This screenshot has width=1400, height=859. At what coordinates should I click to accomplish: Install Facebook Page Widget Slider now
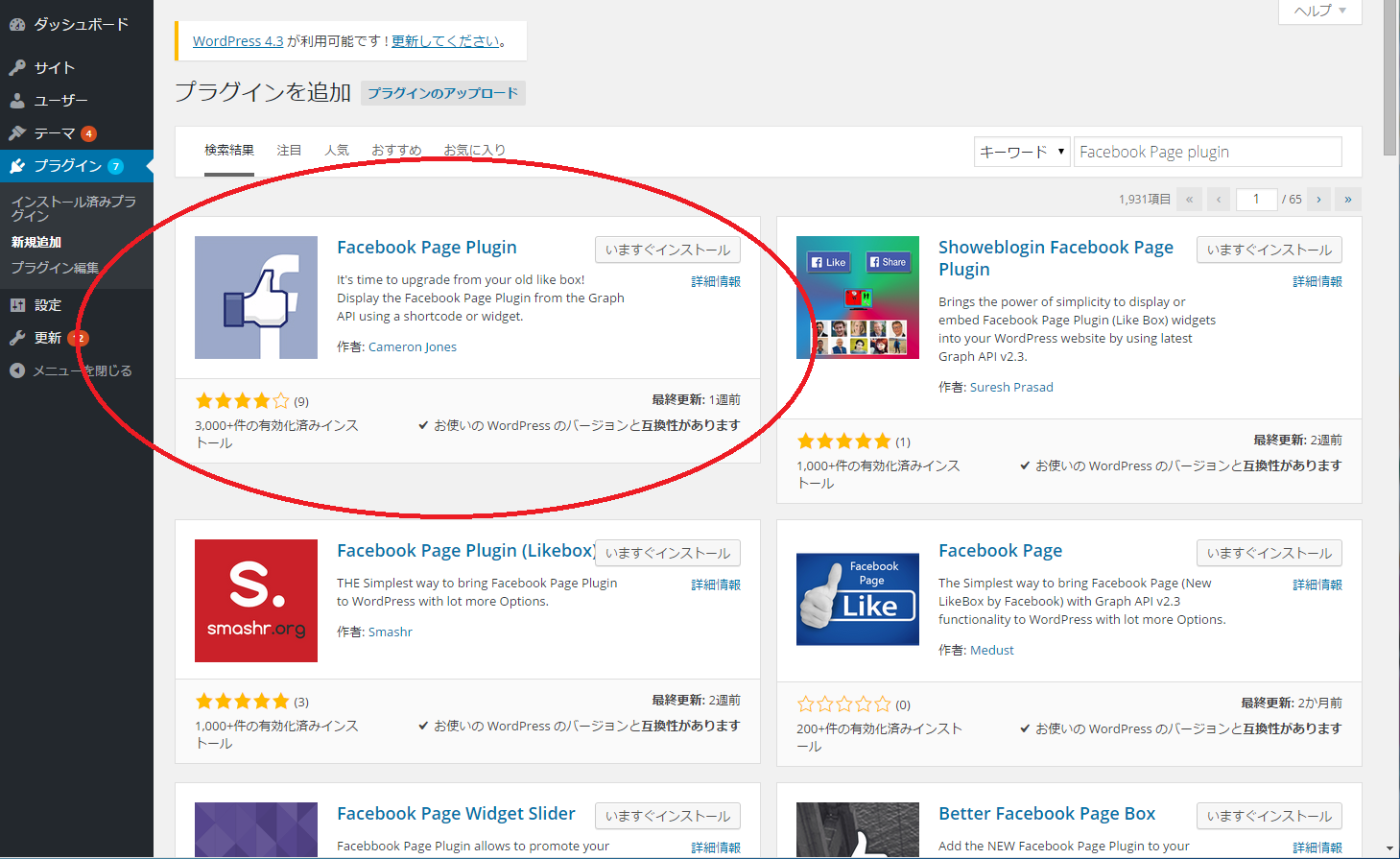pyautogui.click(x=668, y=816)
